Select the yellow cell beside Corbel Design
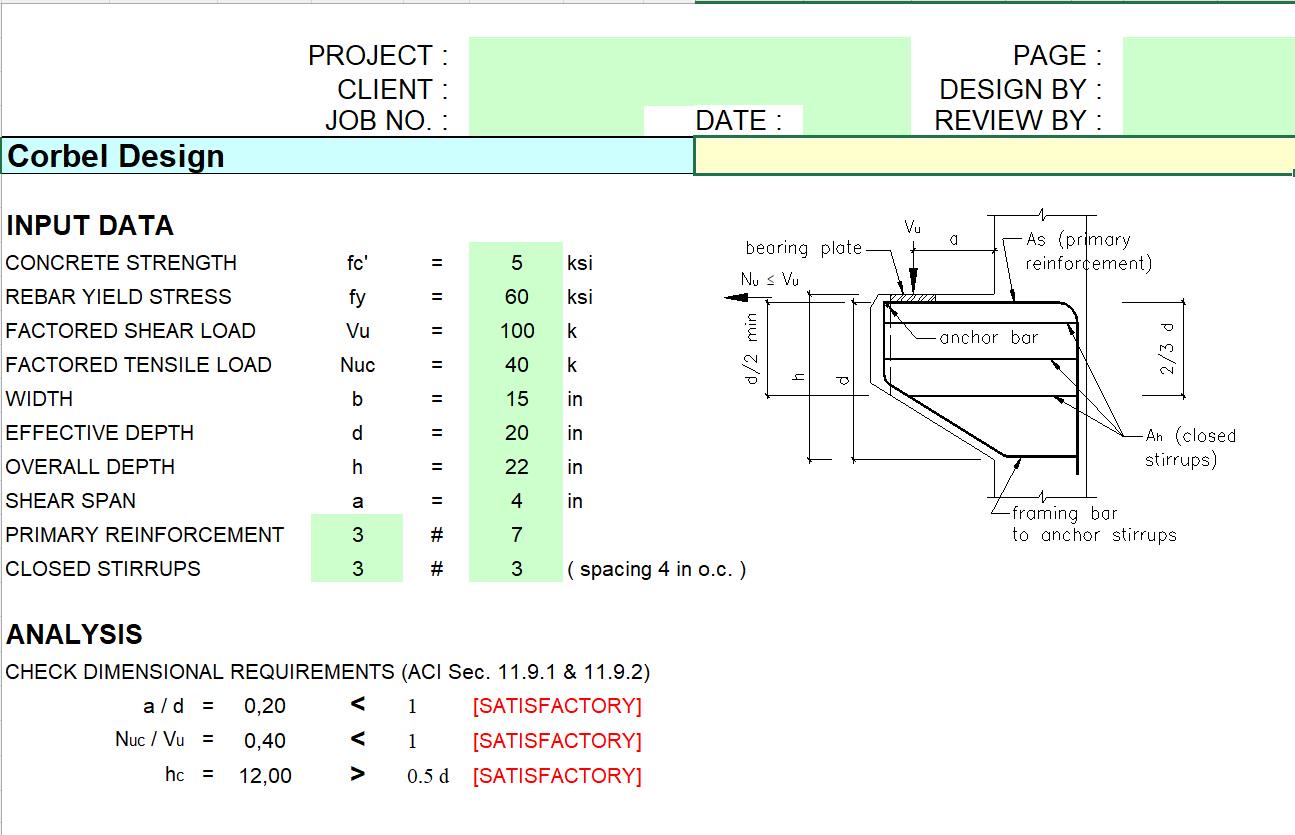Image resolution: width=1295 pixels, height=835 pixels. point(994,156)
